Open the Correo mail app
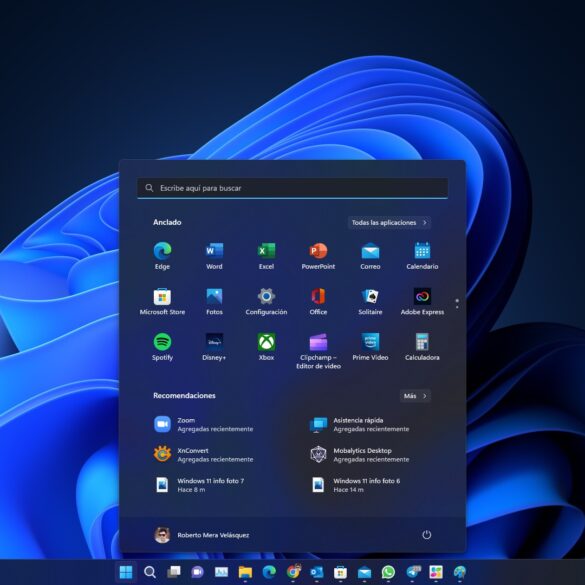 click(x=370, y=256)
